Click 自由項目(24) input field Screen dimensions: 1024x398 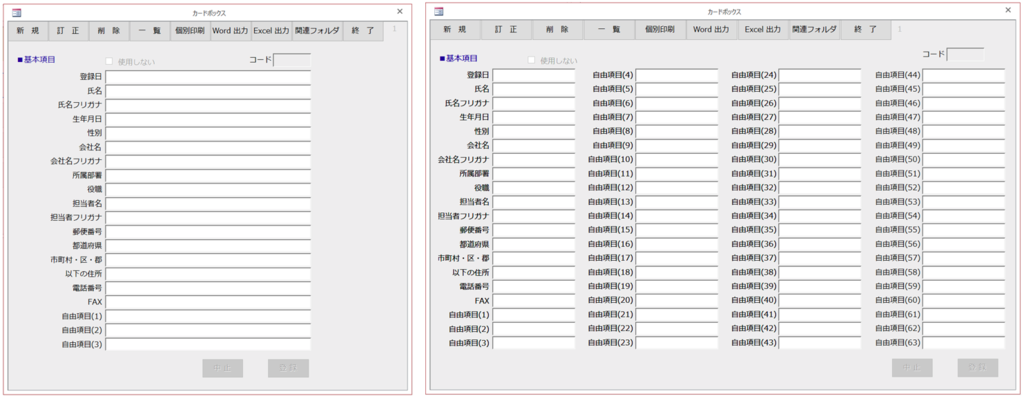click(820, 75)
